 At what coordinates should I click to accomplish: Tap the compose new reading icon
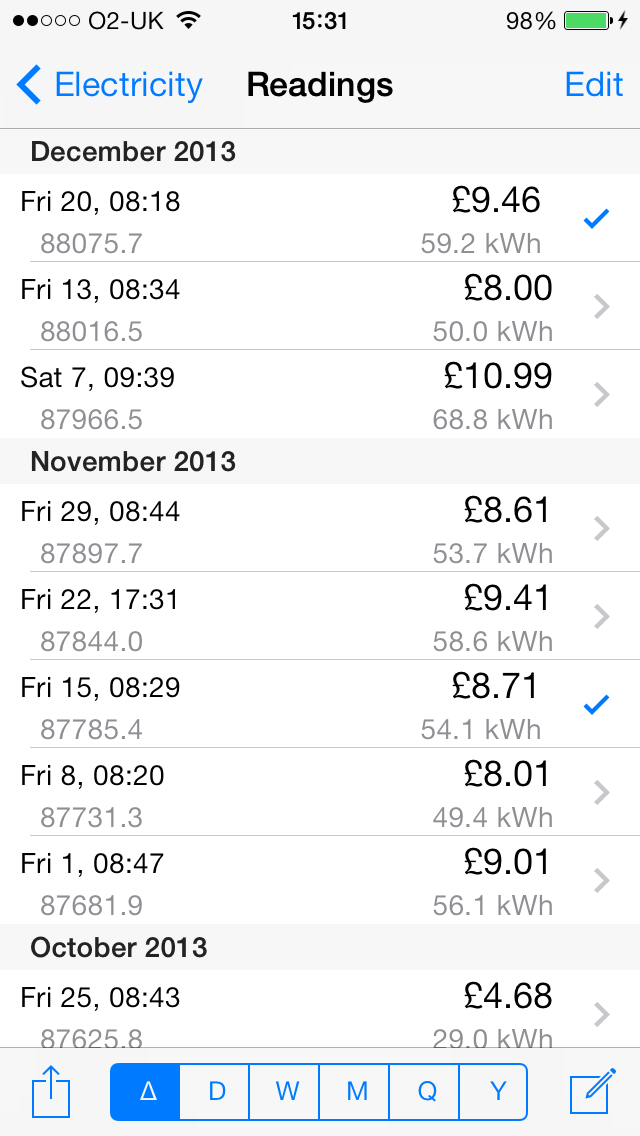tap(591, 1090)
